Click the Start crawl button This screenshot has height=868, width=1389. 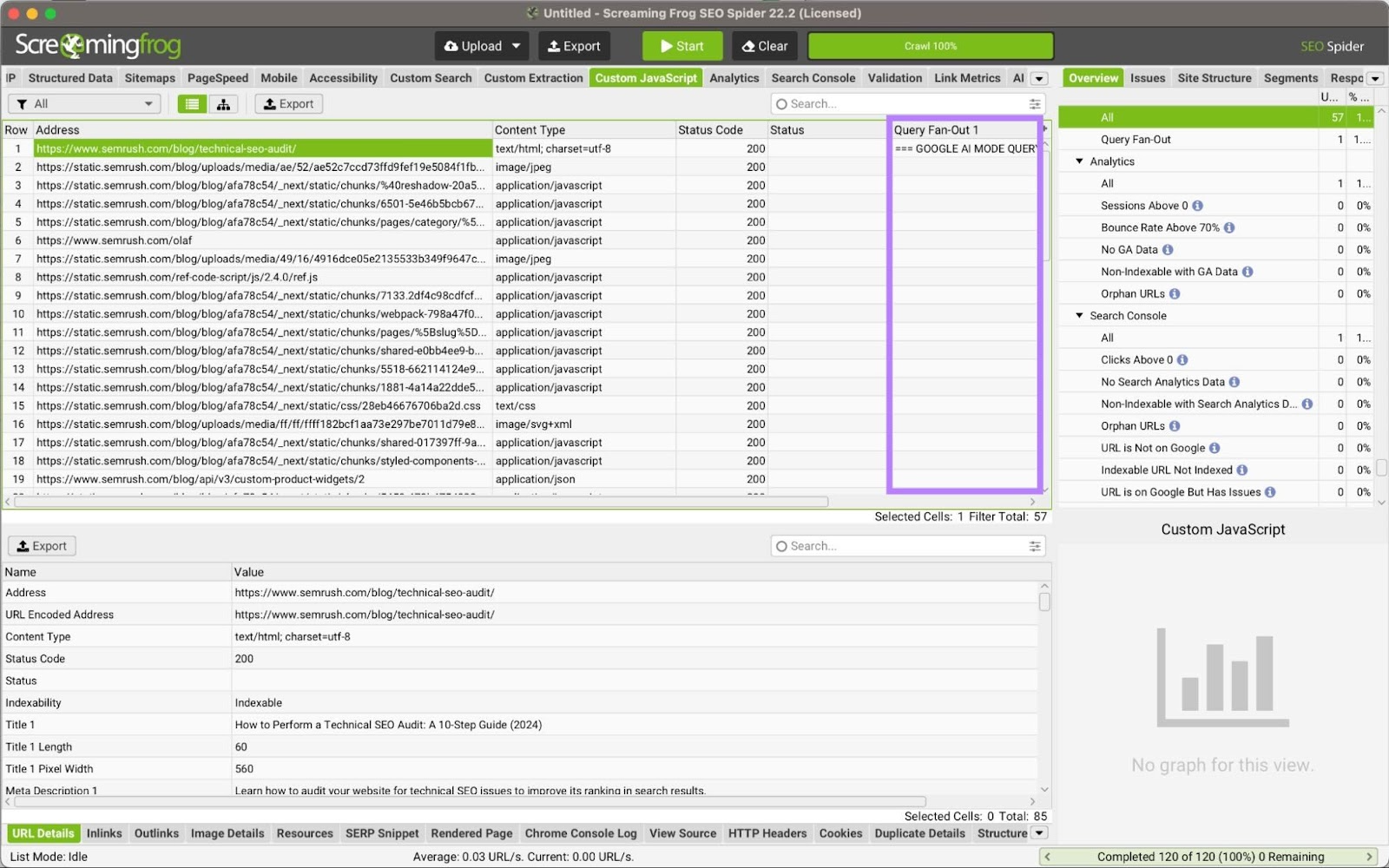[681, 45]
